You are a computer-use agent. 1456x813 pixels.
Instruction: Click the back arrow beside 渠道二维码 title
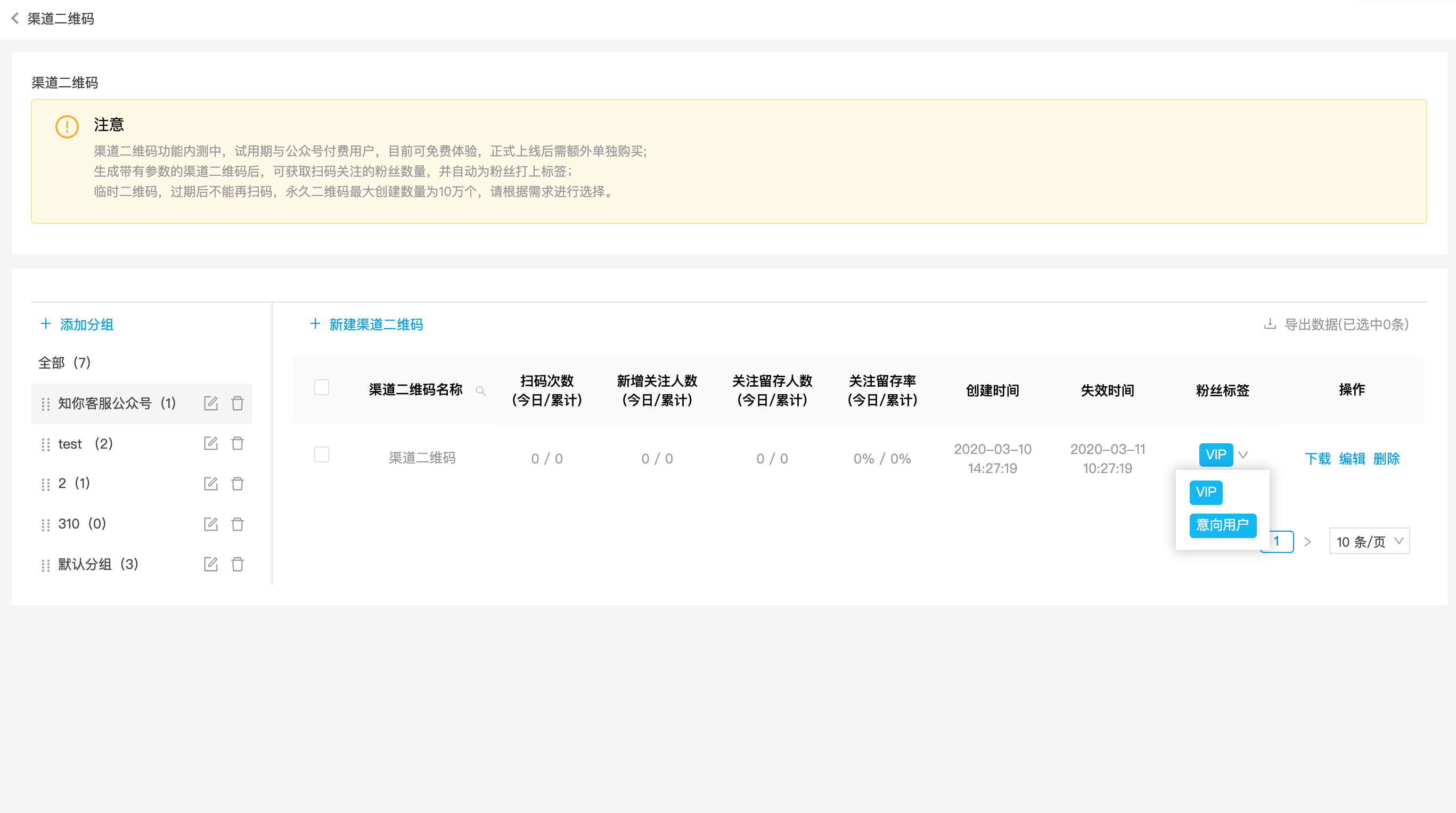pyautogui.click(x=14, y=19)
